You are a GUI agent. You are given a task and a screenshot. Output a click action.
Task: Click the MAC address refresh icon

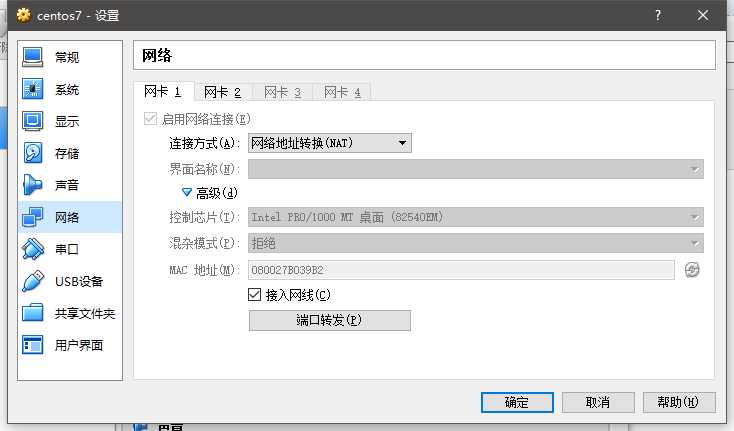[692, 270]
